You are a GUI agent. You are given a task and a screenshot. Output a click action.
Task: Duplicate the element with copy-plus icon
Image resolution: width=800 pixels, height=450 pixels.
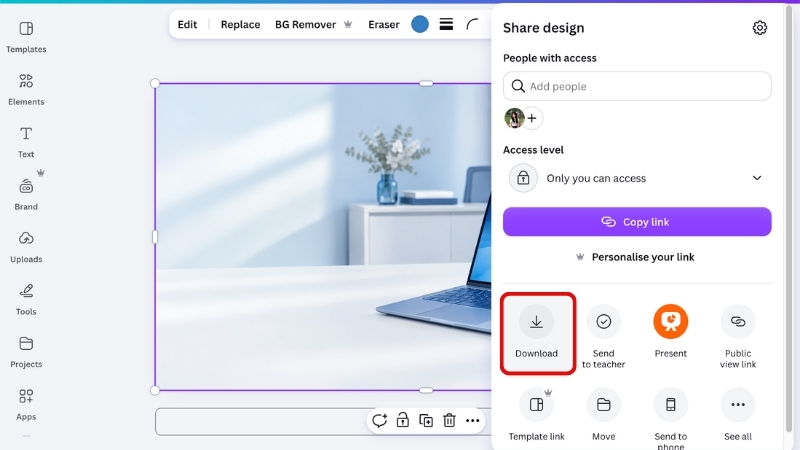426,420
